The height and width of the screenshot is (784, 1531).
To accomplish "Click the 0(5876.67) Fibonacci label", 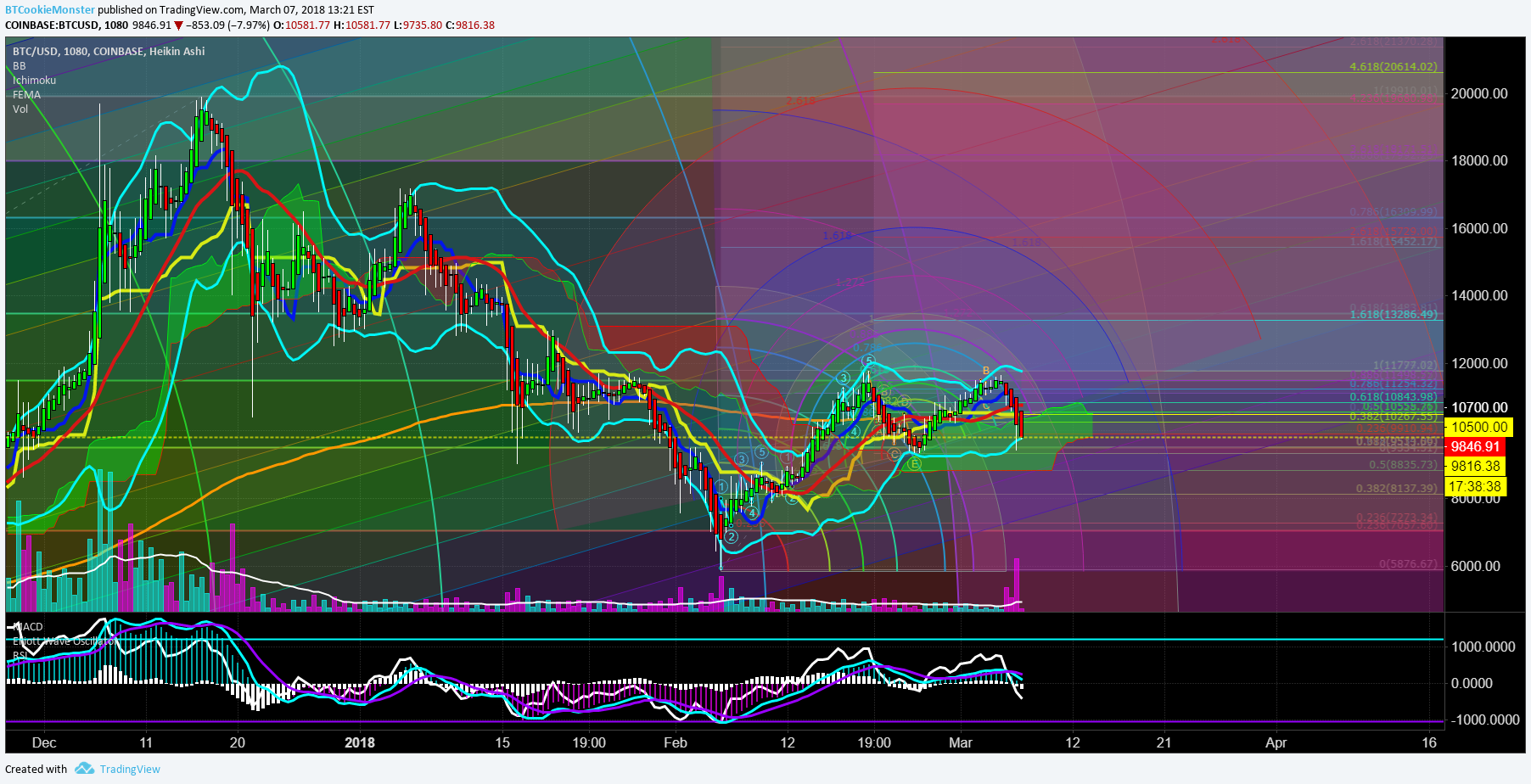I will tap(1408, 563).
